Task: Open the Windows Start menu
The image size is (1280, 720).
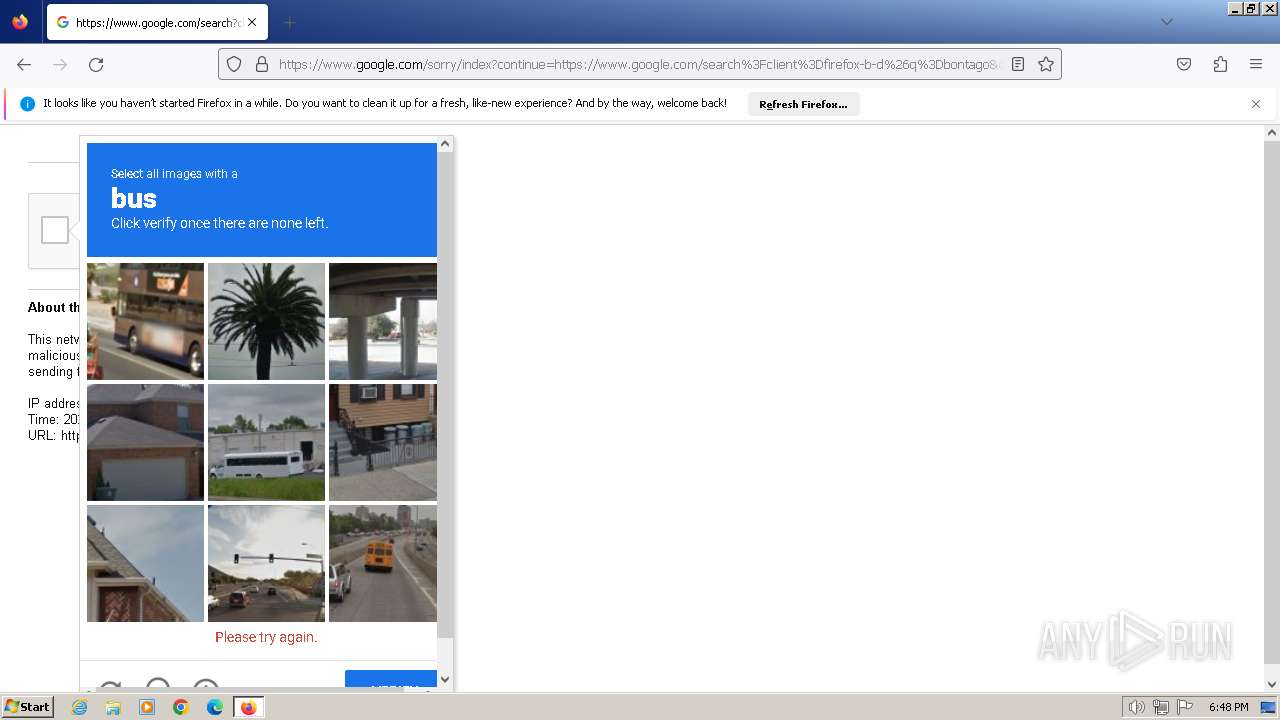Action: [x=28, y=706]
